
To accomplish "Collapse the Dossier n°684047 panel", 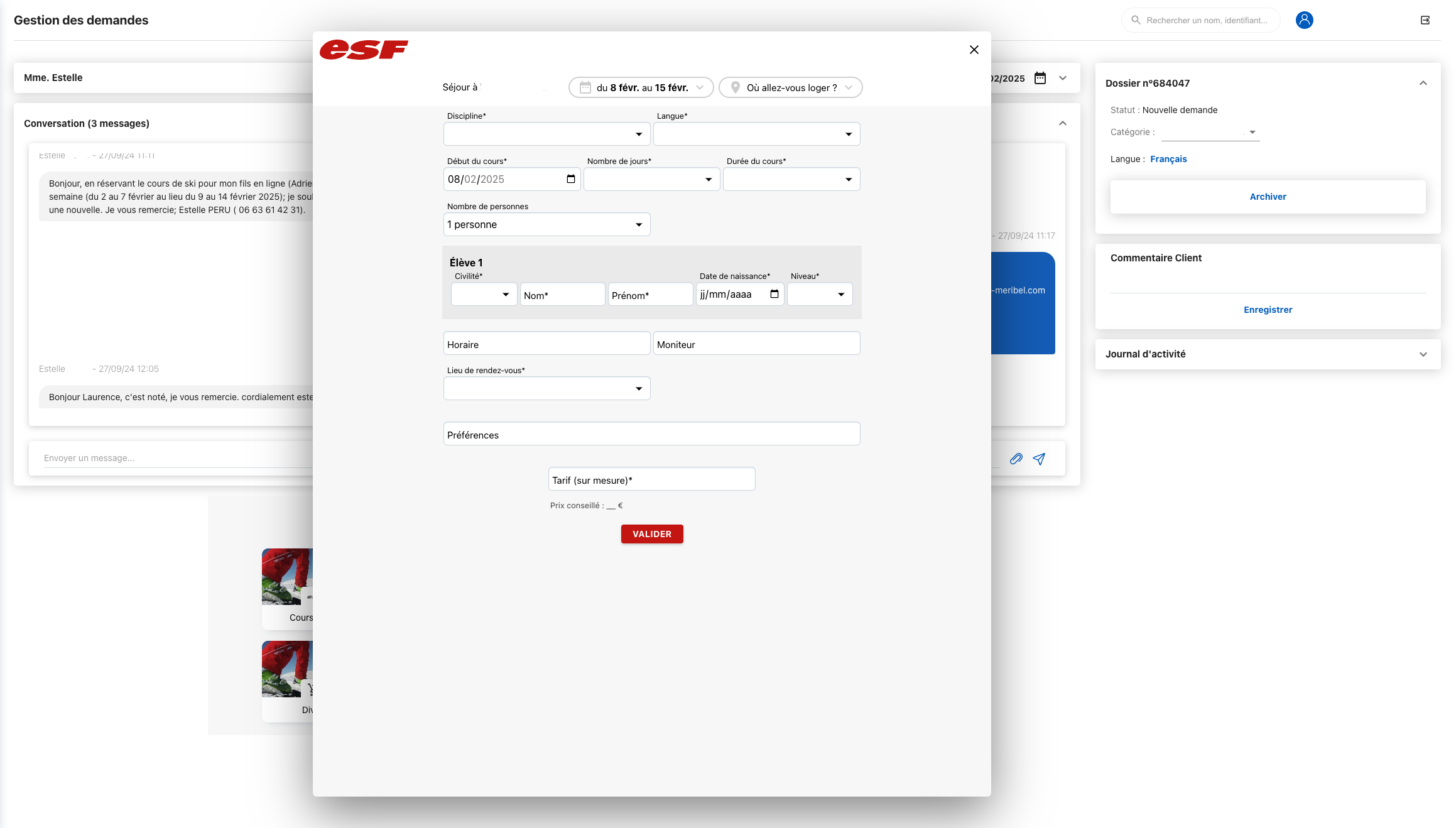I will tap(1423, 83).
